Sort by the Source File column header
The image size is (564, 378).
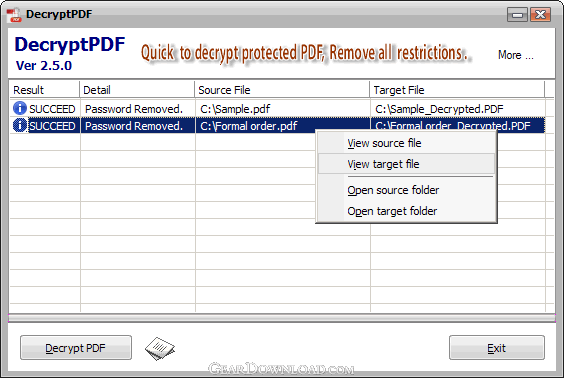pos(282,90)
